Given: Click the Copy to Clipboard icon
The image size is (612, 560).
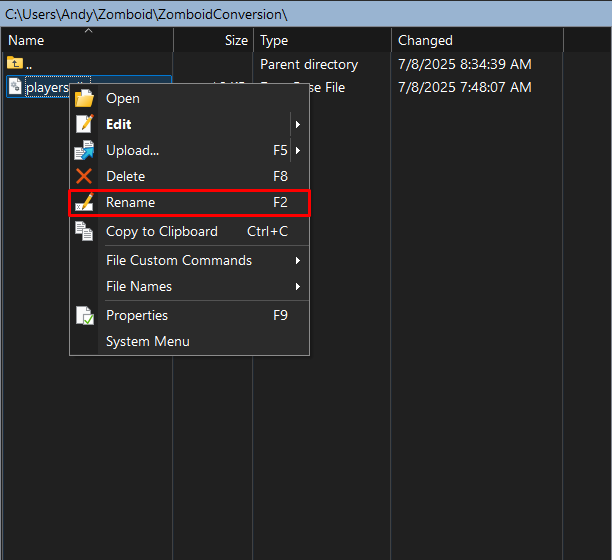Looking at the screenshot, I should coord(84,231).
